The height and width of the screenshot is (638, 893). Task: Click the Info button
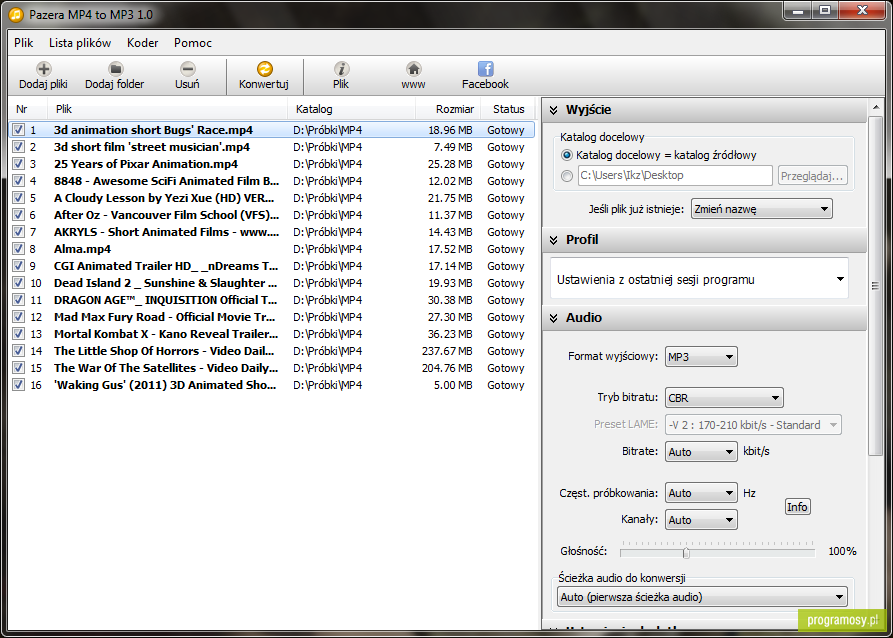(797, 506)
